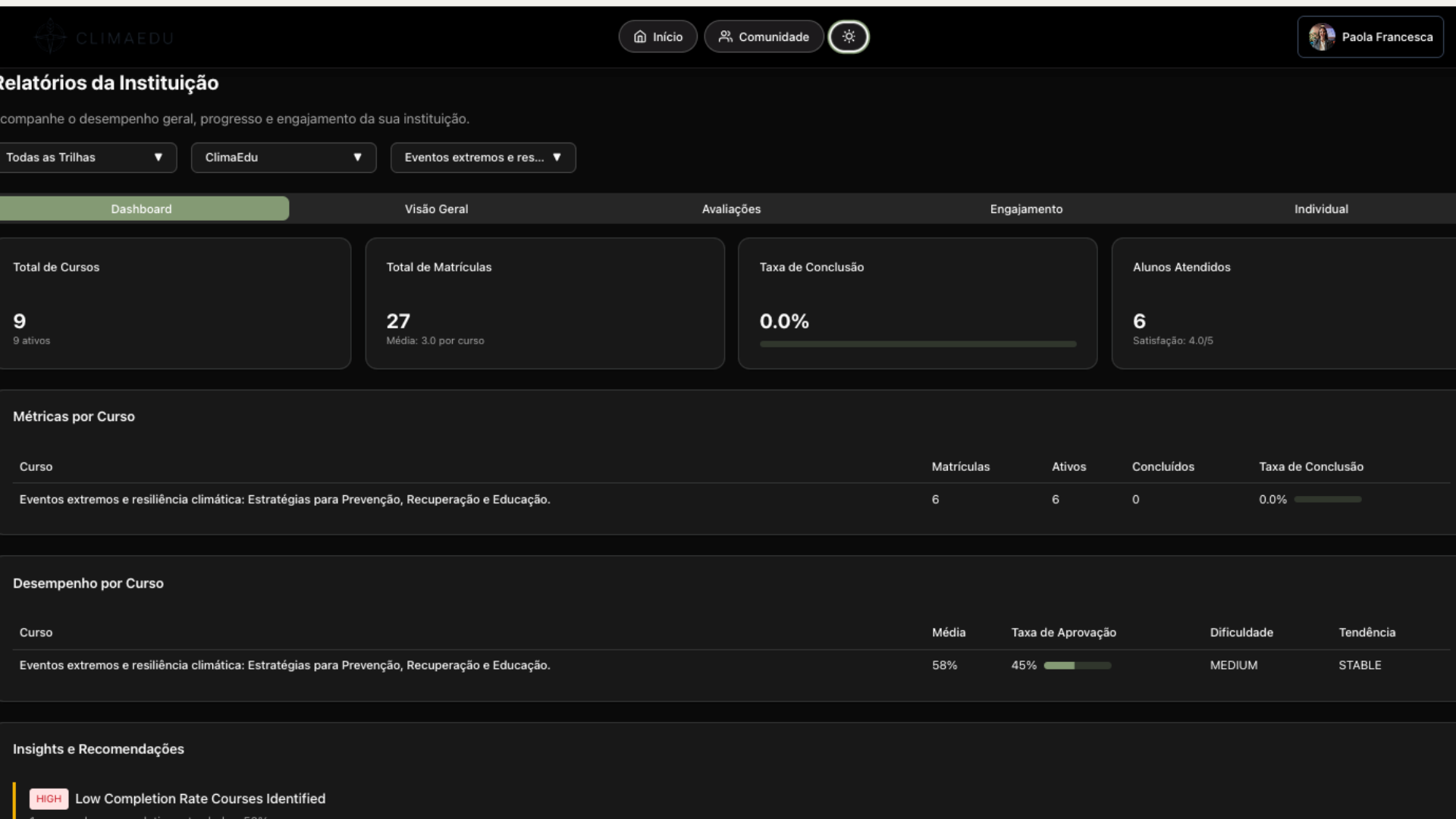Click the 9 ativos label
1456x819 pixels.
[x=31, y=340]
